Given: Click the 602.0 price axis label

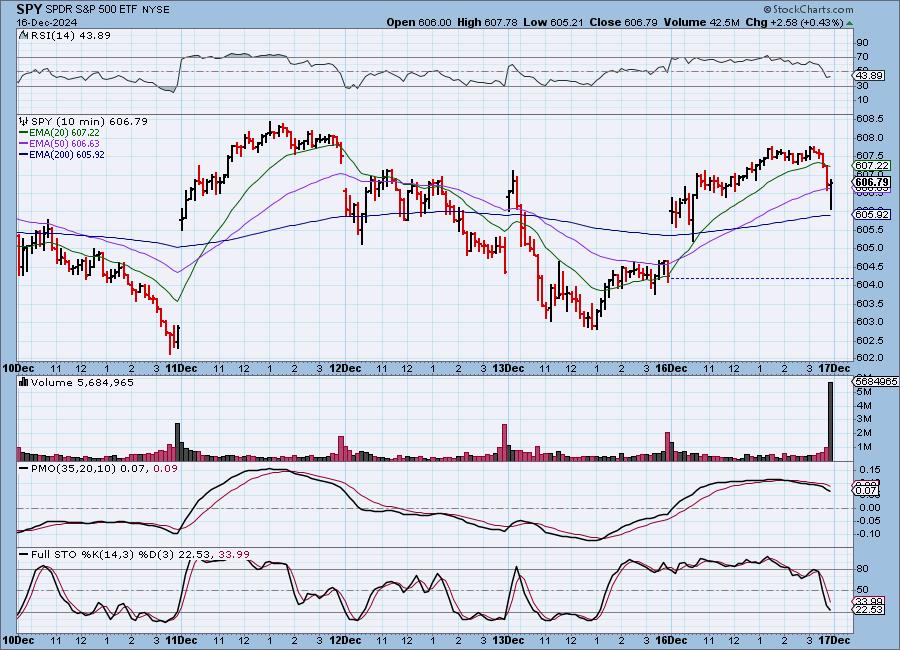Looking at the screenshot, I should click(x=868, y=357).
